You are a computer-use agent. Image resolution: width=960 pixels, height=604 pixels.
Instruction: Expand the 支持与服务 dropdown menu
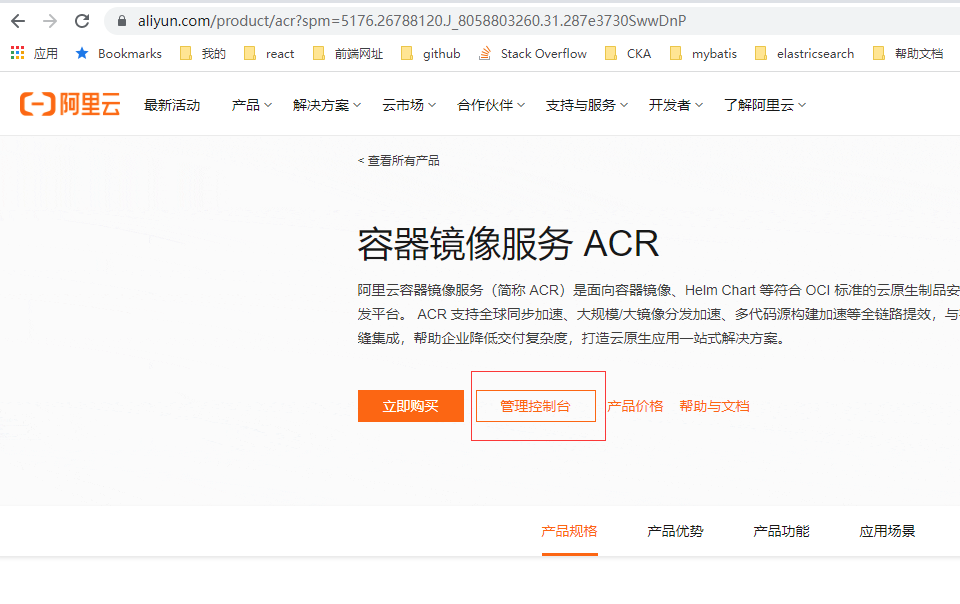[x=587, y=105]
